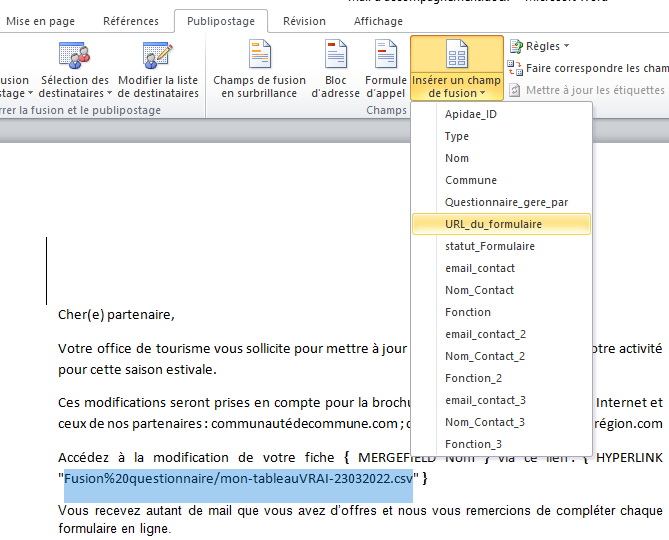Select Questionnaire_gere_par field
This screenshot has width=669, height=540.
501,202
